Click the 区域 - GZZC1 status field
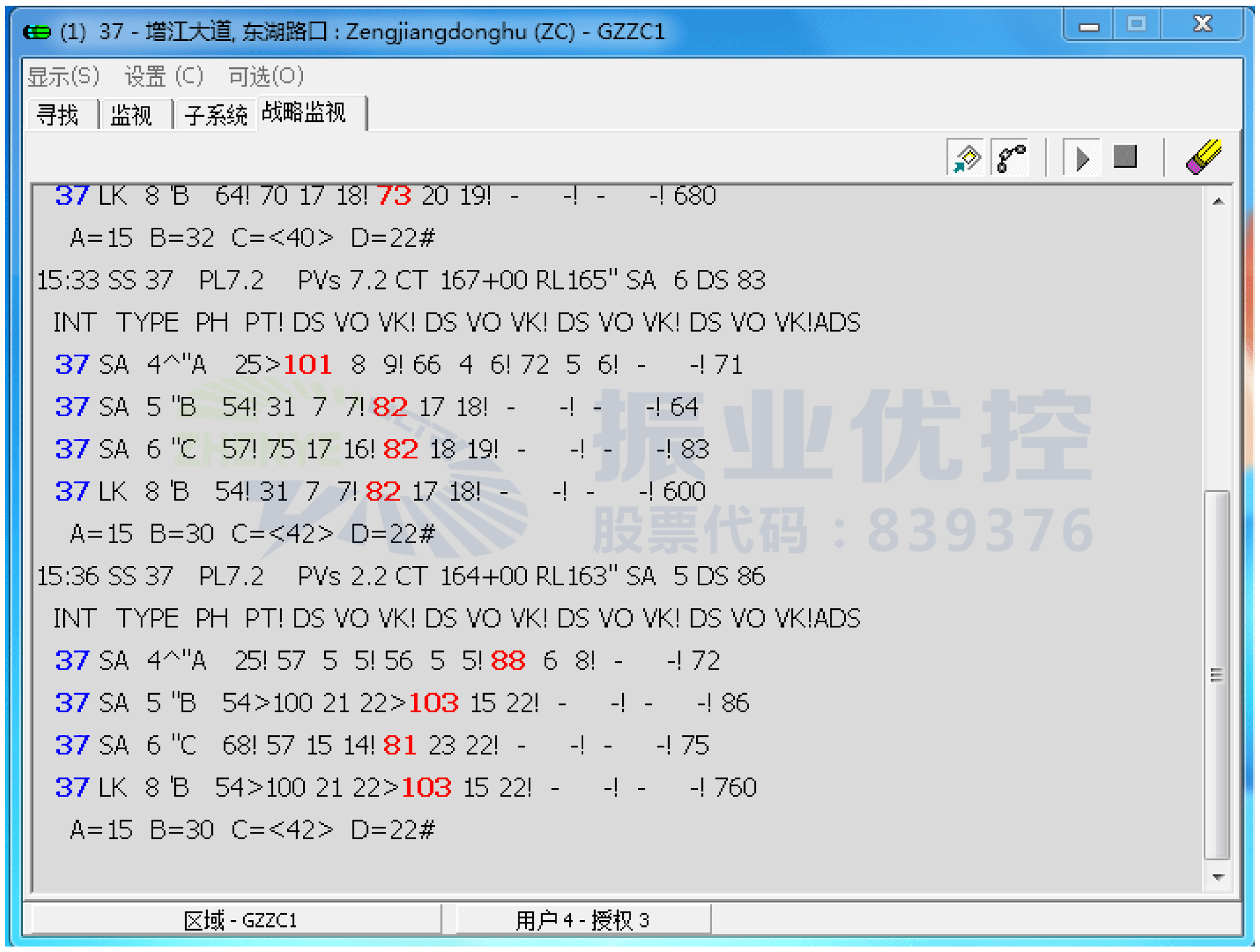 (x=237, y=921)
